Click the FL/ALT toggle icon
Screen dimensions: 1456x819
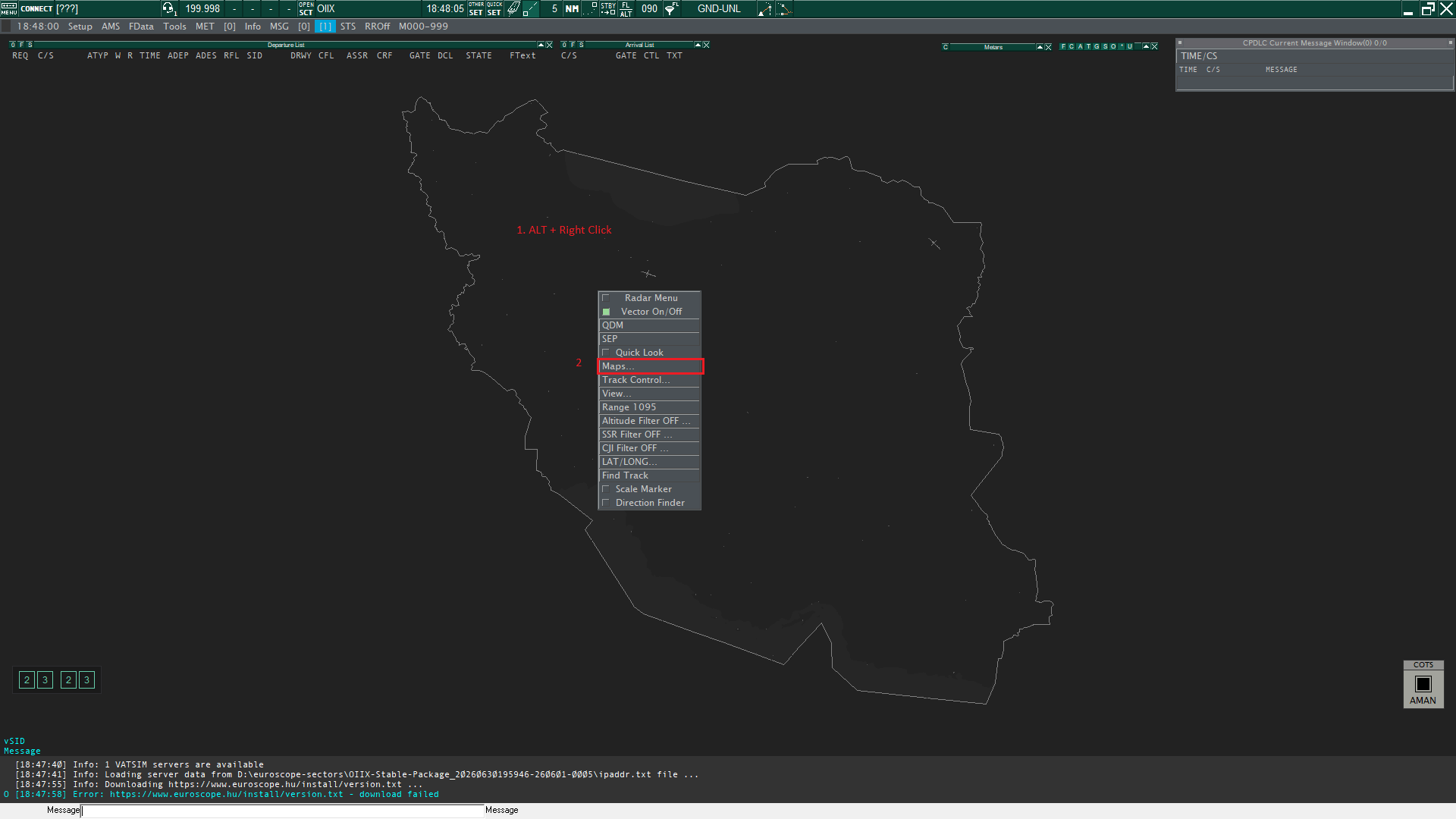coord(626,8)
